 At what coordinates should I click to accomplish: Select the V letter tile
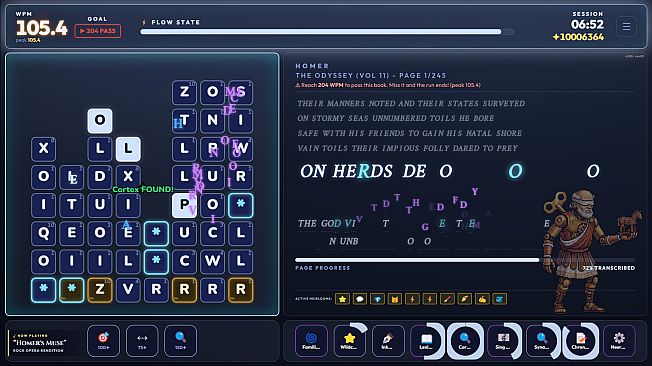click(x=128, y=290)
